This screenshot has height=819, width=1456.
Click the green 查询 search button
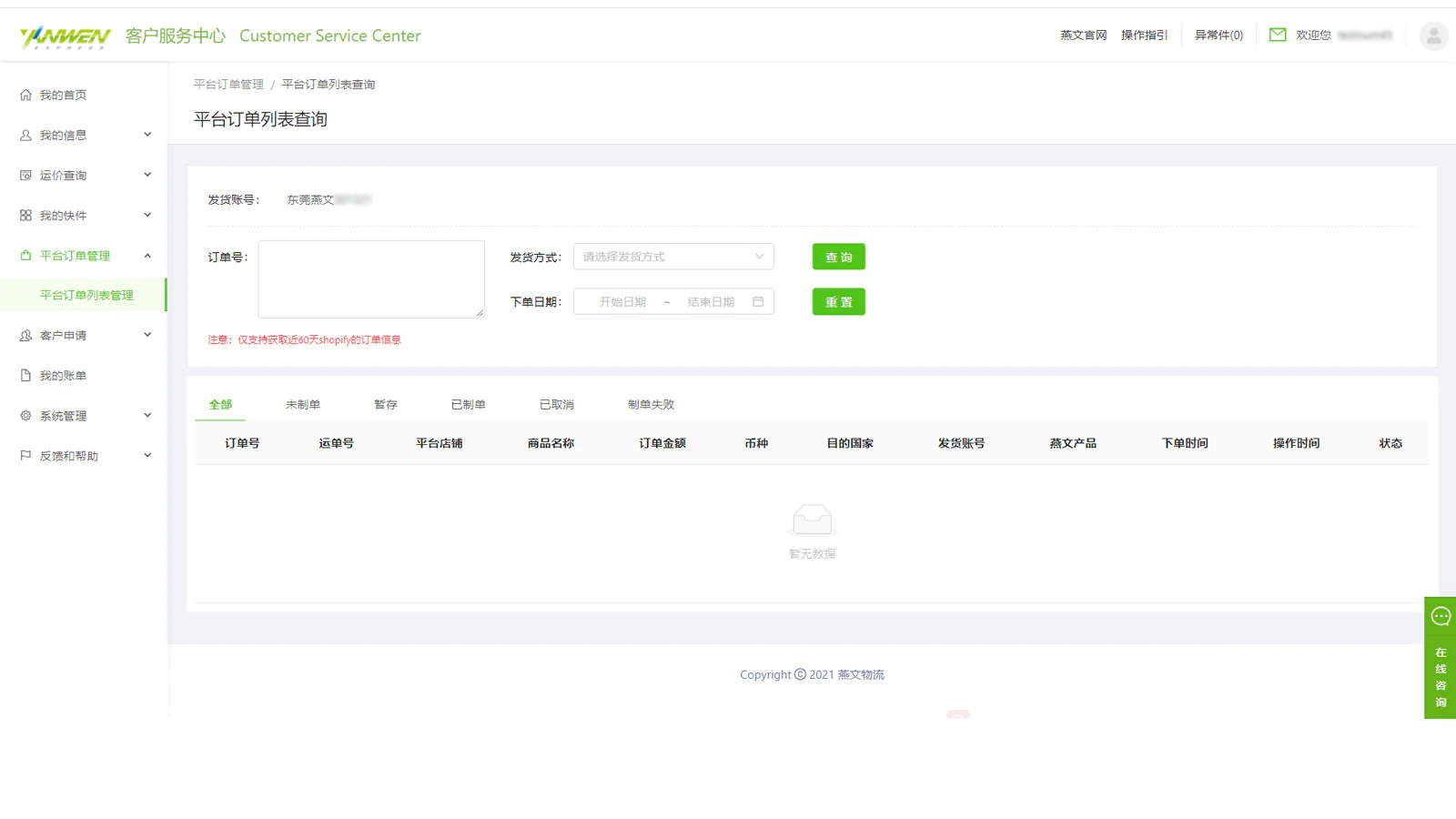pyautogui.click(x=839, y=258)
